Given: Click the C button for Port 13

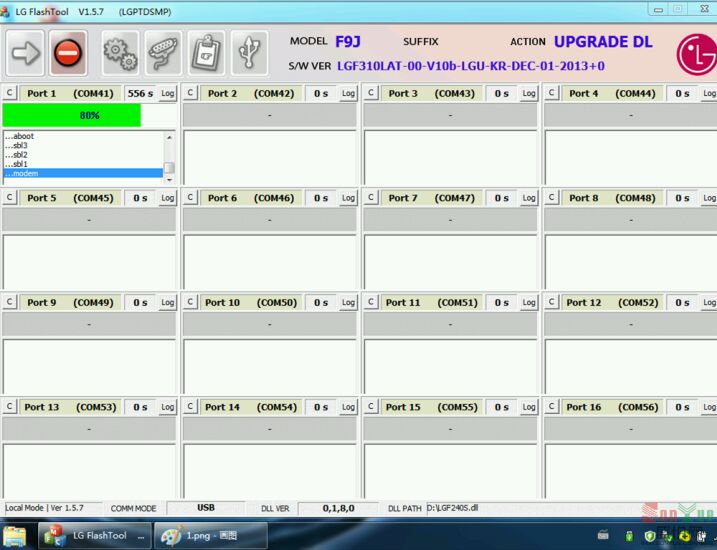Looking at the screenshot, I should [10, 406].
